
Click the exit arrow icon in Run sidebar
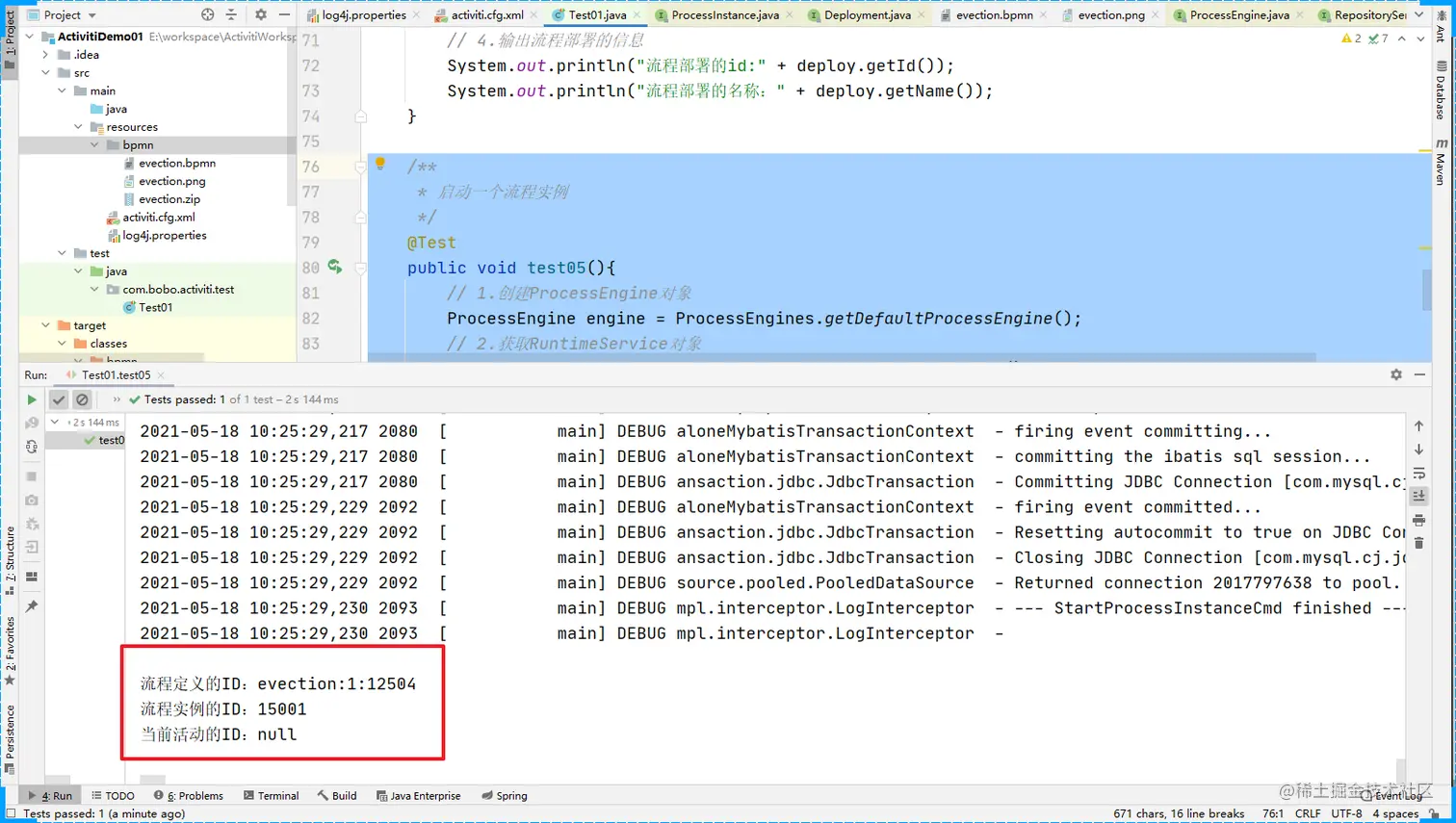pyautogui.click(x=32, y=547)
